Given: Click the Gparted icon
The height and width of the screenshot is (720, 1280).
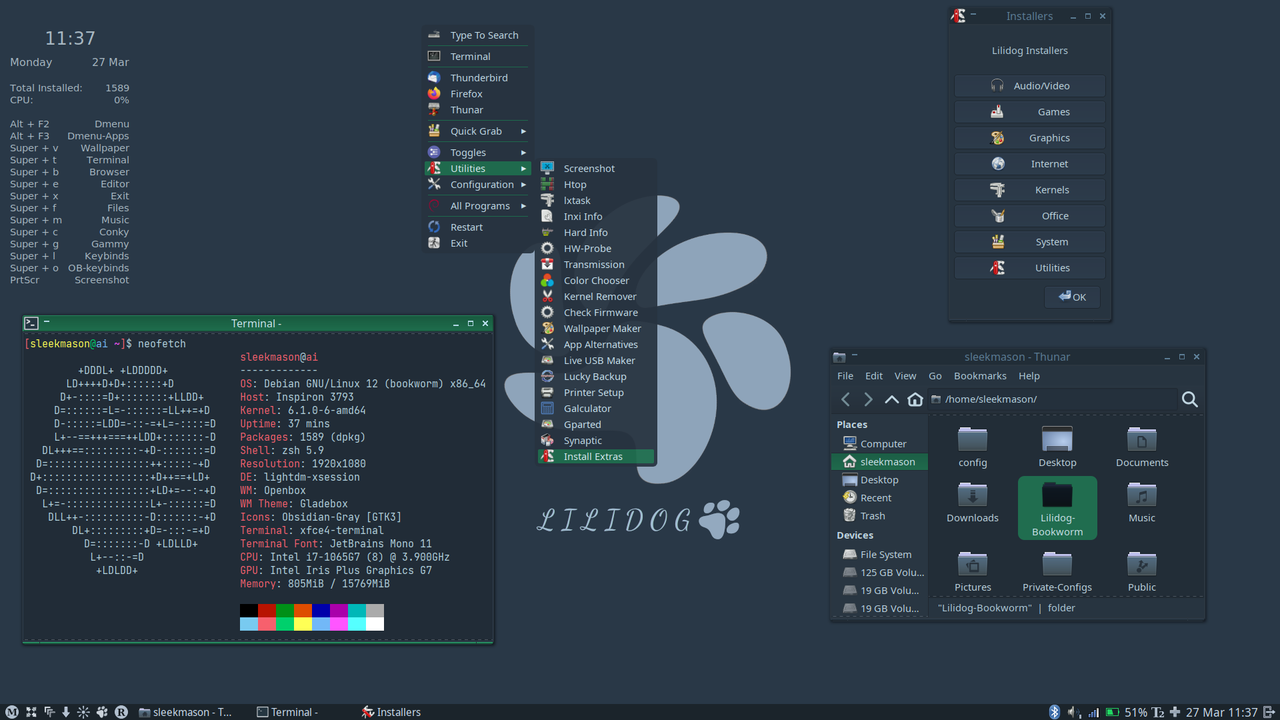Looking at the screenshot, I should [x=547, y=424].
